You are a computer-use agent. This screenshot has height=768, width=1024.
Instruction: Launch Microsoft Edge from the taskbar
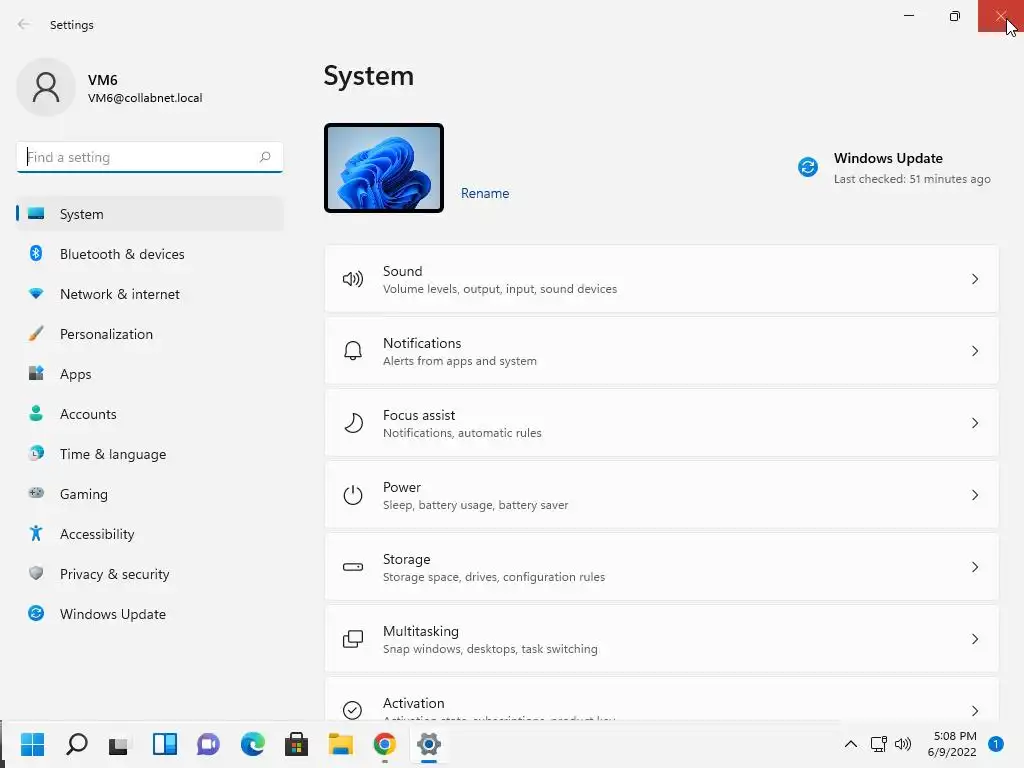[253, 744]
